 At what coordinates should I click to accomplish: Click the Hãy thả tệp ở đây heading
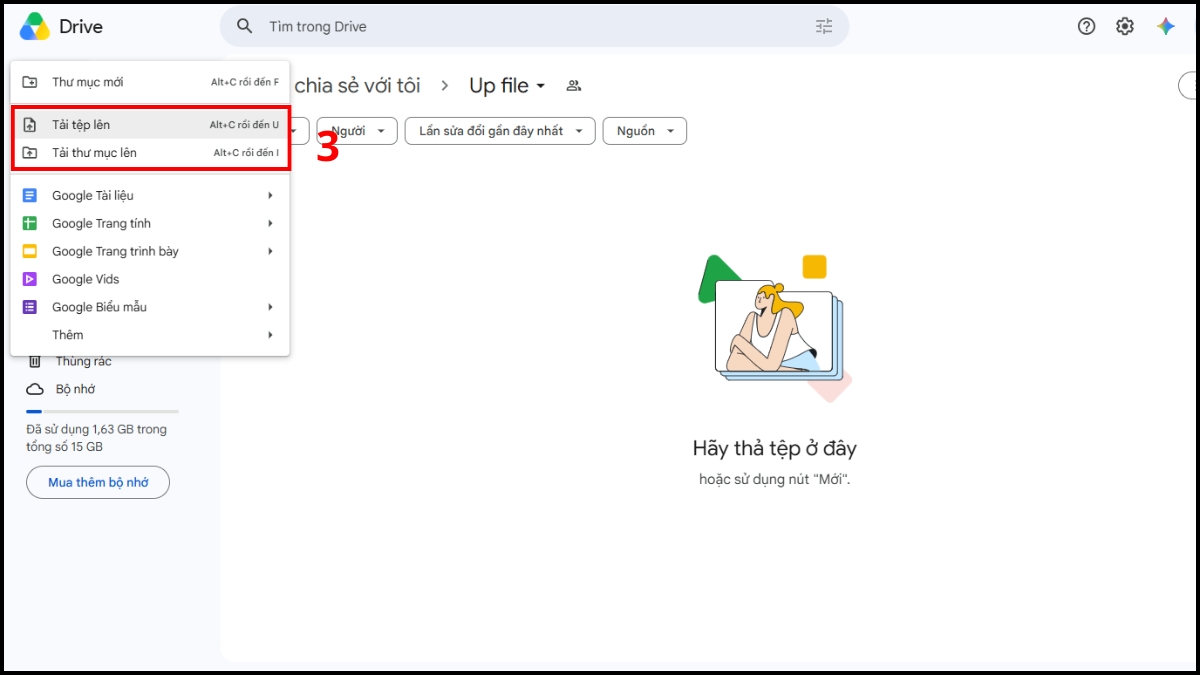point(775,448)
